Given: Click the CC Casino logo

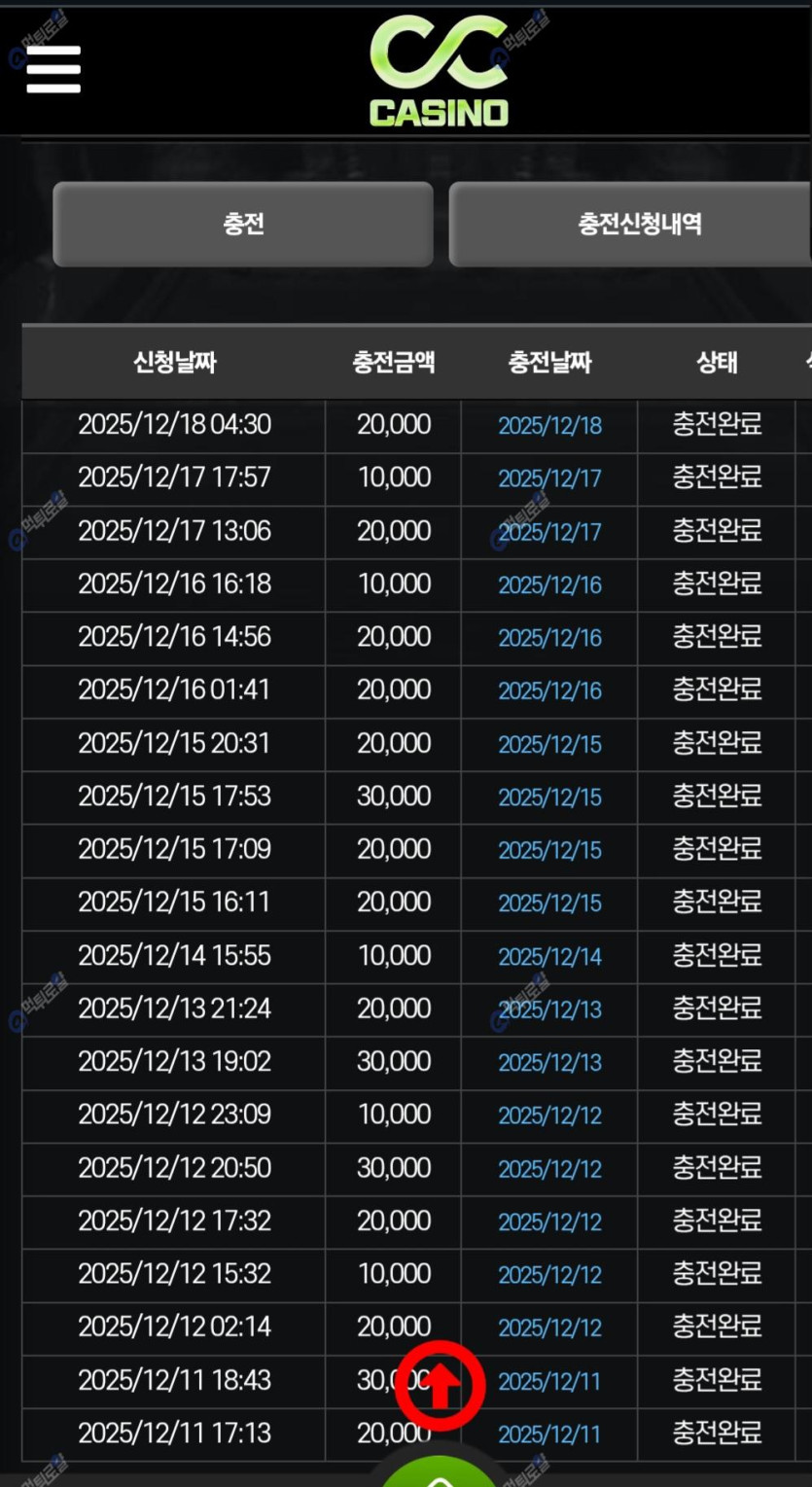Looking at the screenshot, I should click(440, 72).
